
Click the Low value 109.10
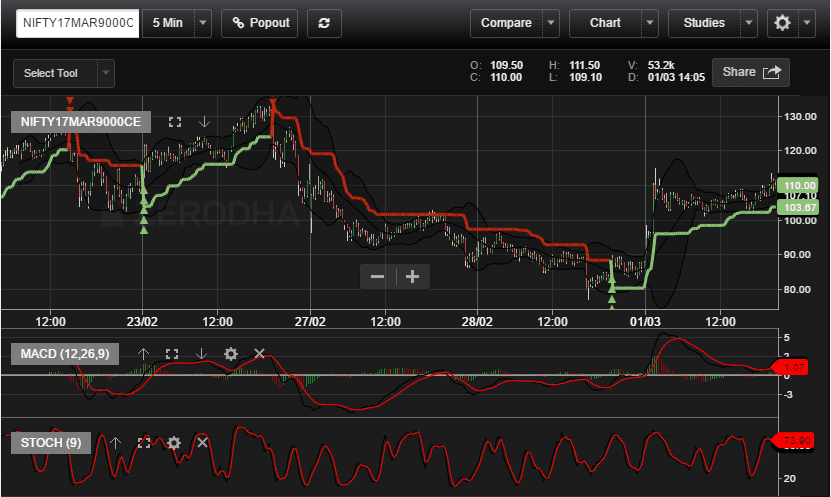click(586, 77)
